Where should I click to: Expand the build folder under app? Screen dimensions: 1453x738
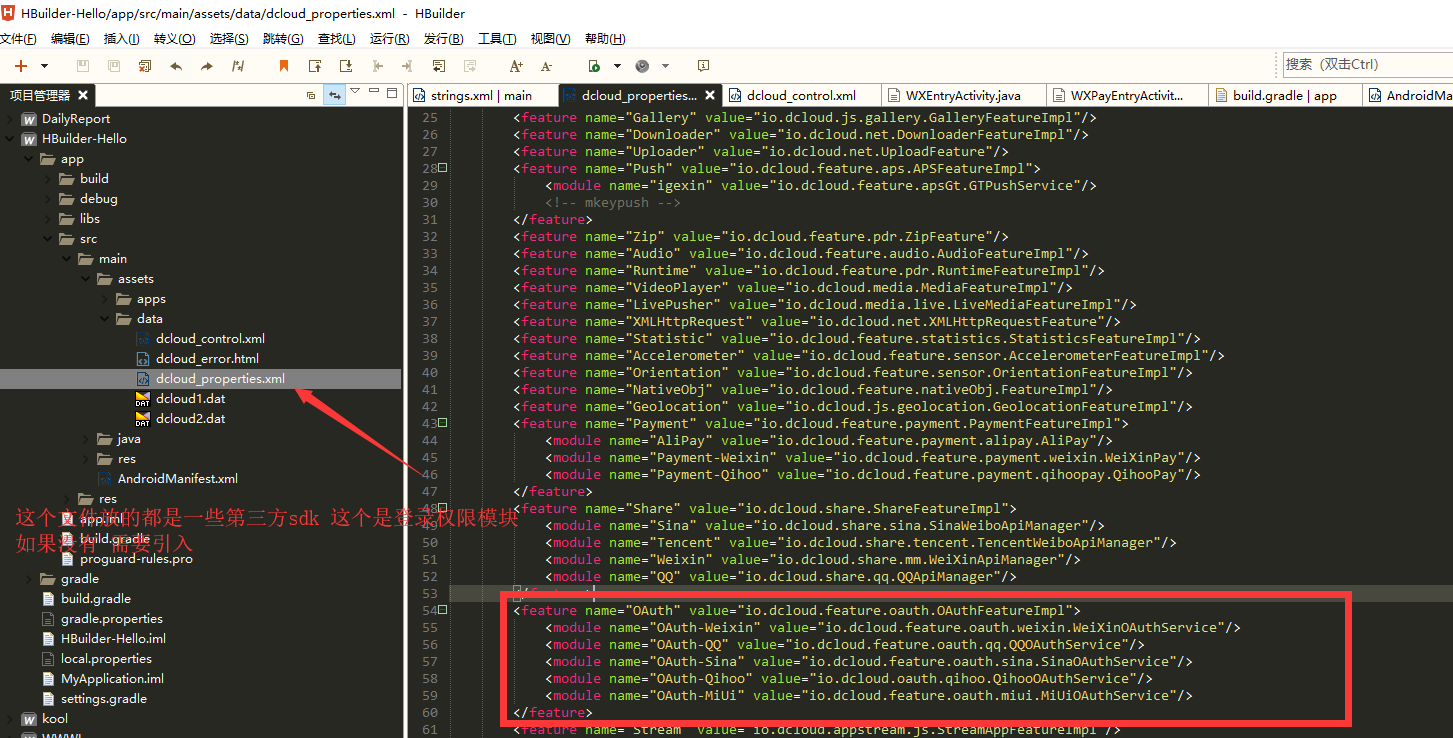click(x=48, y=179)
